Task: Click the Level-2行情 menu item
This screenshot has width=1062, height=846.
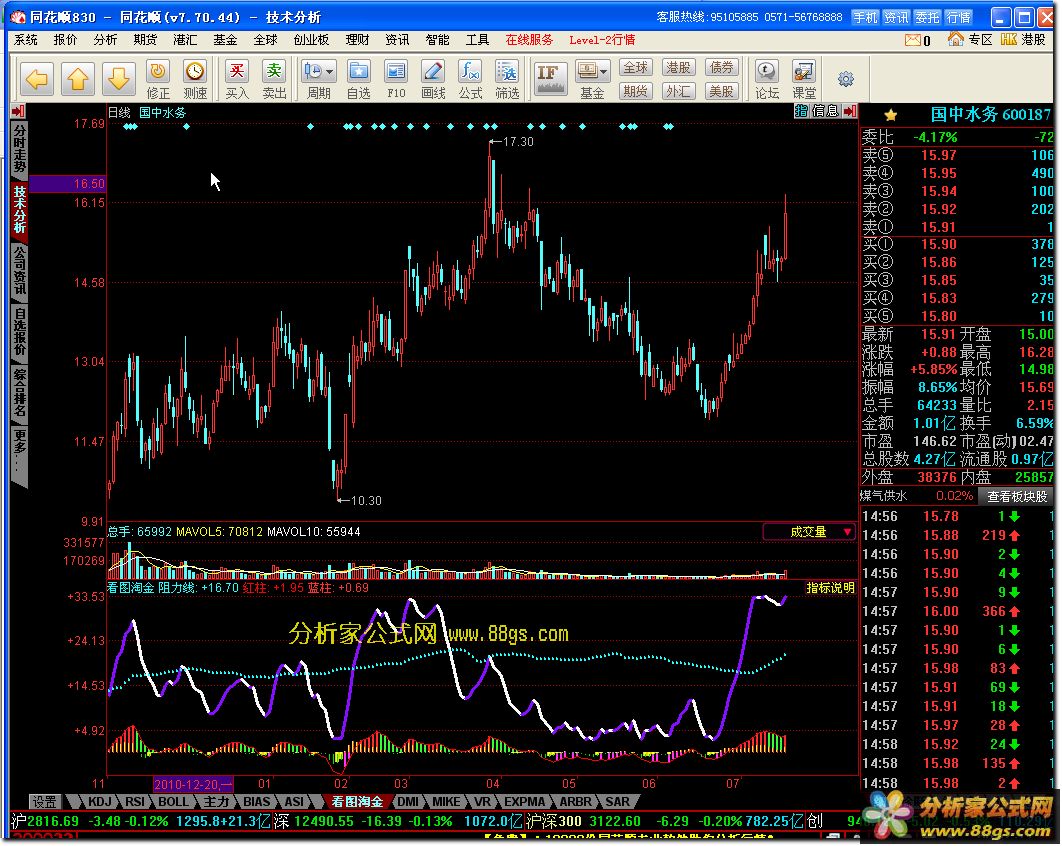Action: click(x=602, y=40)
